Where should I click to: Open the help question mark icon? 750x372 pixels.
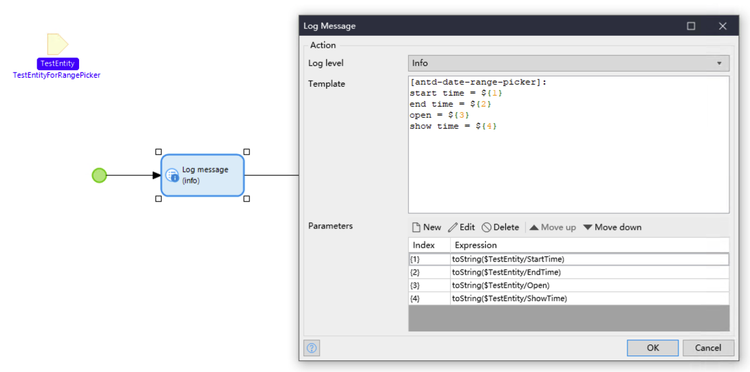(312, 348)
